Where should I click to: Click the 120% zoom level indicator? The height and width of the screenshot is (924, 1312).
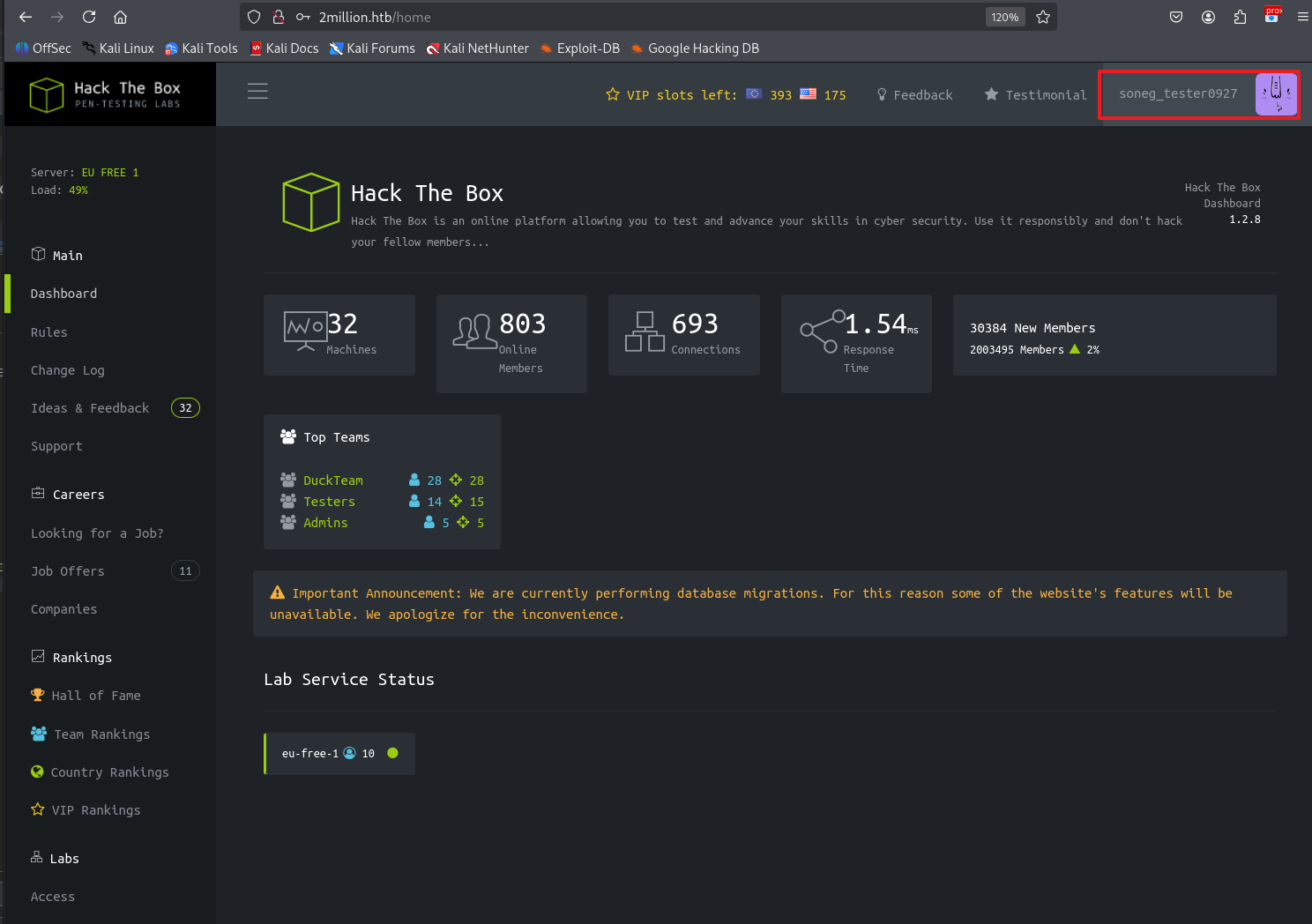pyautogui.click(x=1004, y=17)
